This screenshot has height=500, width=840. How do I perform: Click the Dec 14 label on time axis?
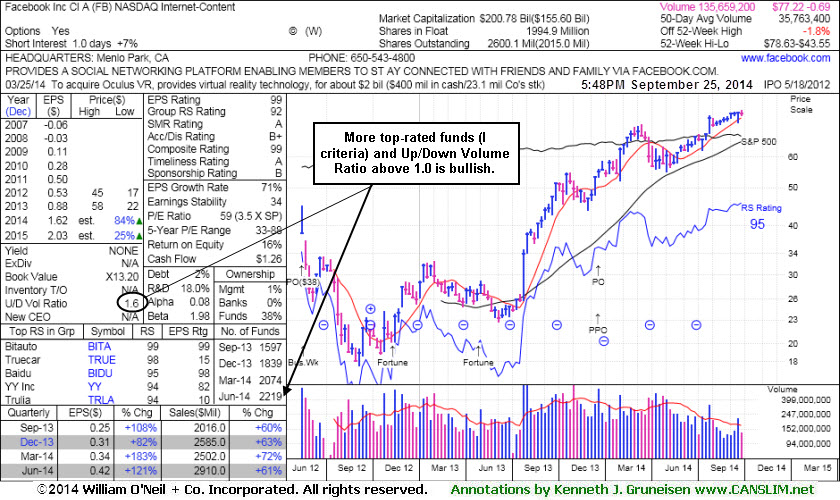pyautogui.click(x=771, y=468)
